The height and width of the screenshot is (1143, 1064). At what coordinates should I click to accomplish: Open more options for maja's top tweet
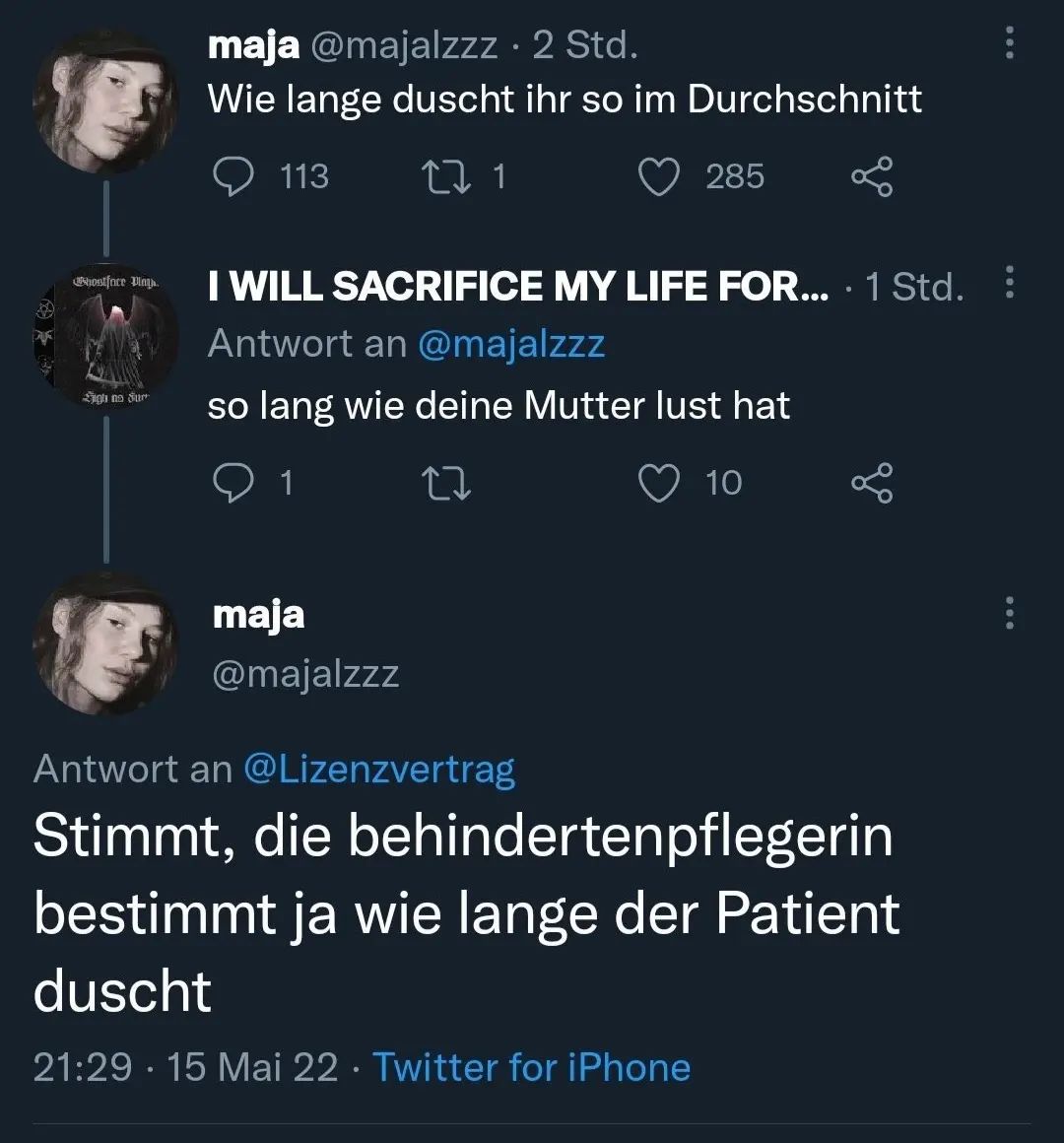(1009, 42)
